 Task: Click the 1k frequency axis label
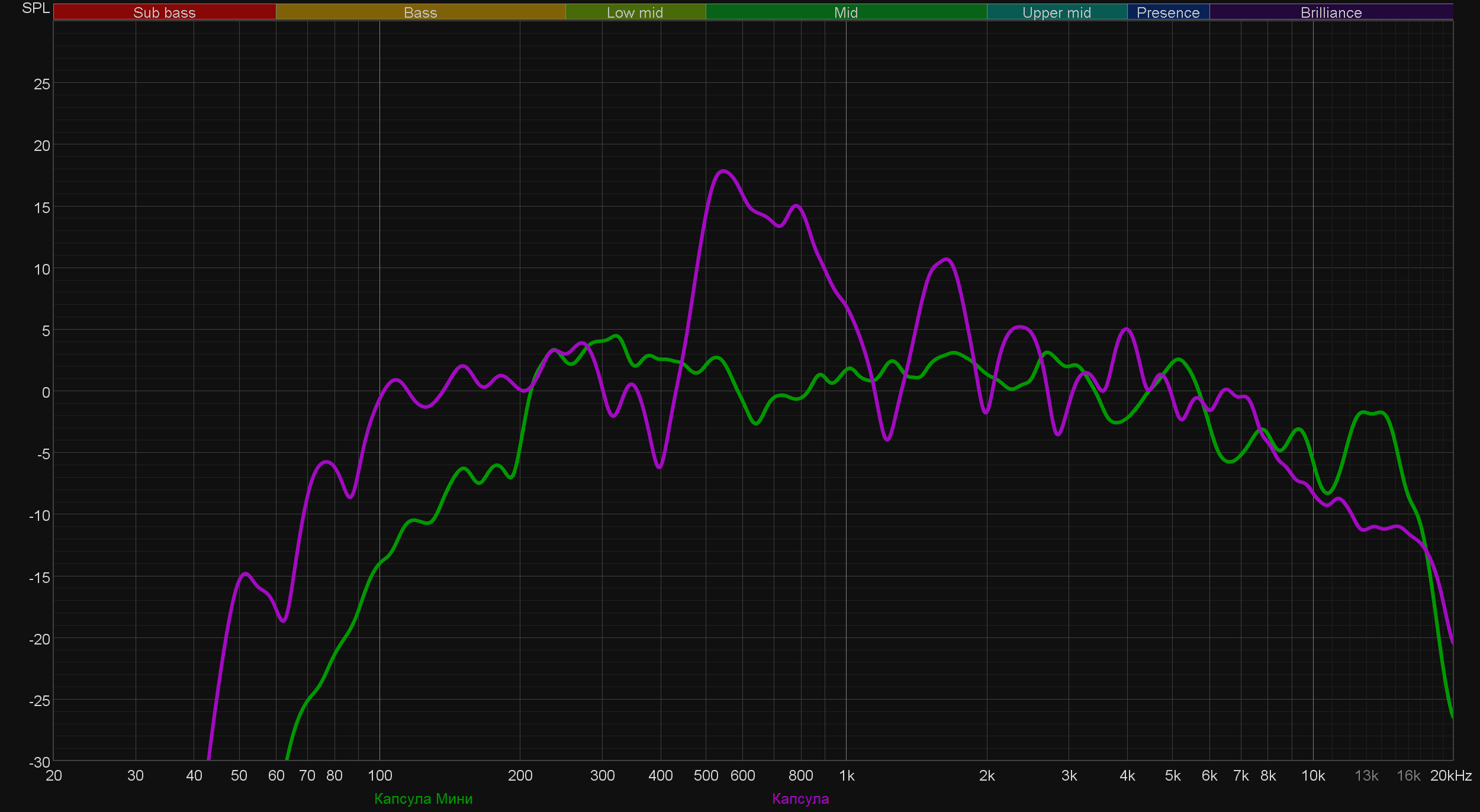[847, 775]
